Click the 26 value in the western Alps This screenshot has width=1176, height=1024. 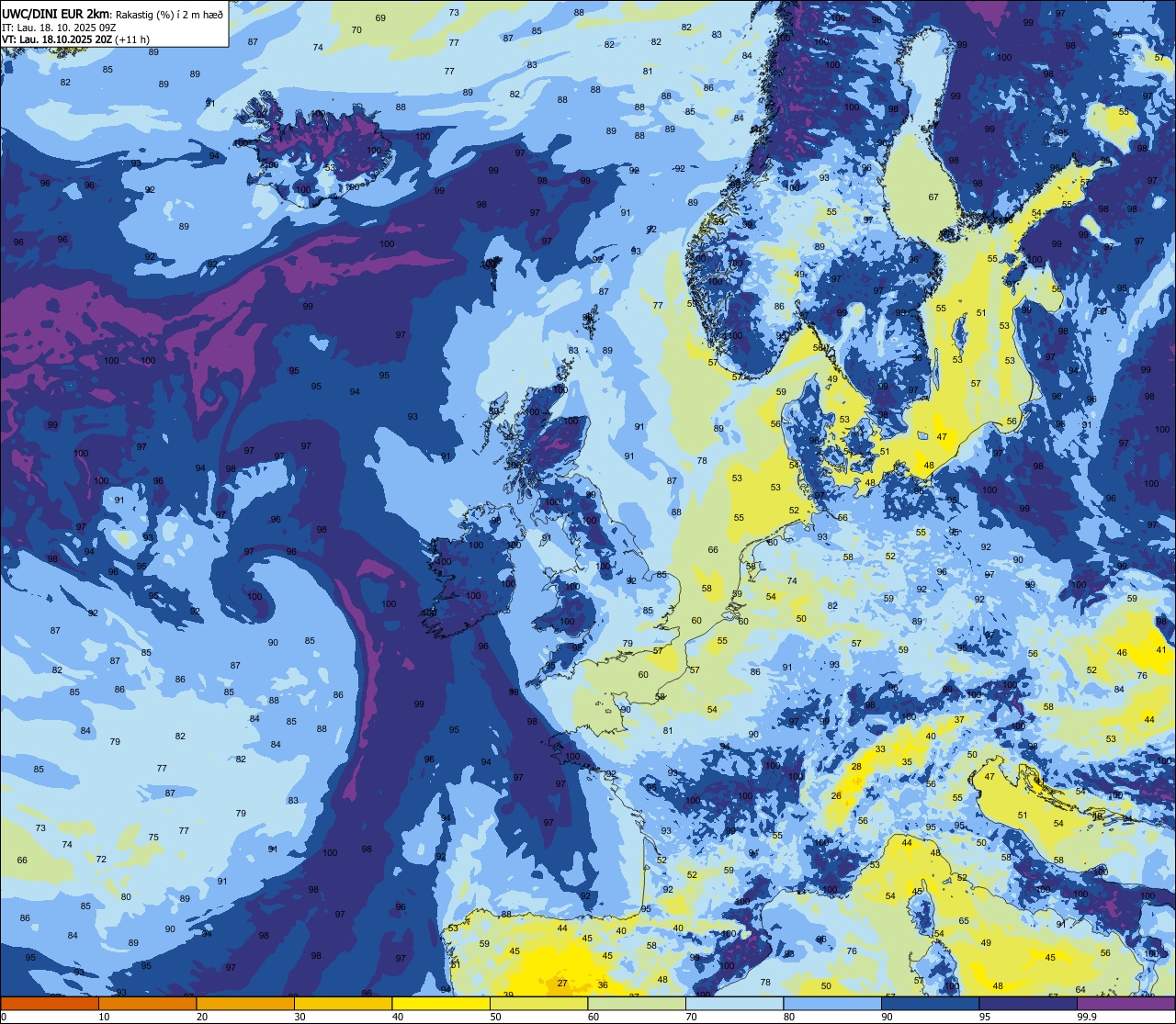[837, 796]
